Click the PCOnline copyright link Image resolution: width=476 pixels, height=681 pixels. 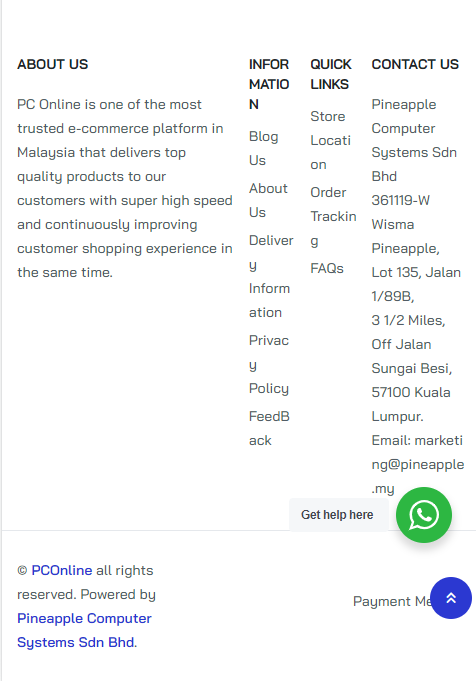(x=62, y=570)
